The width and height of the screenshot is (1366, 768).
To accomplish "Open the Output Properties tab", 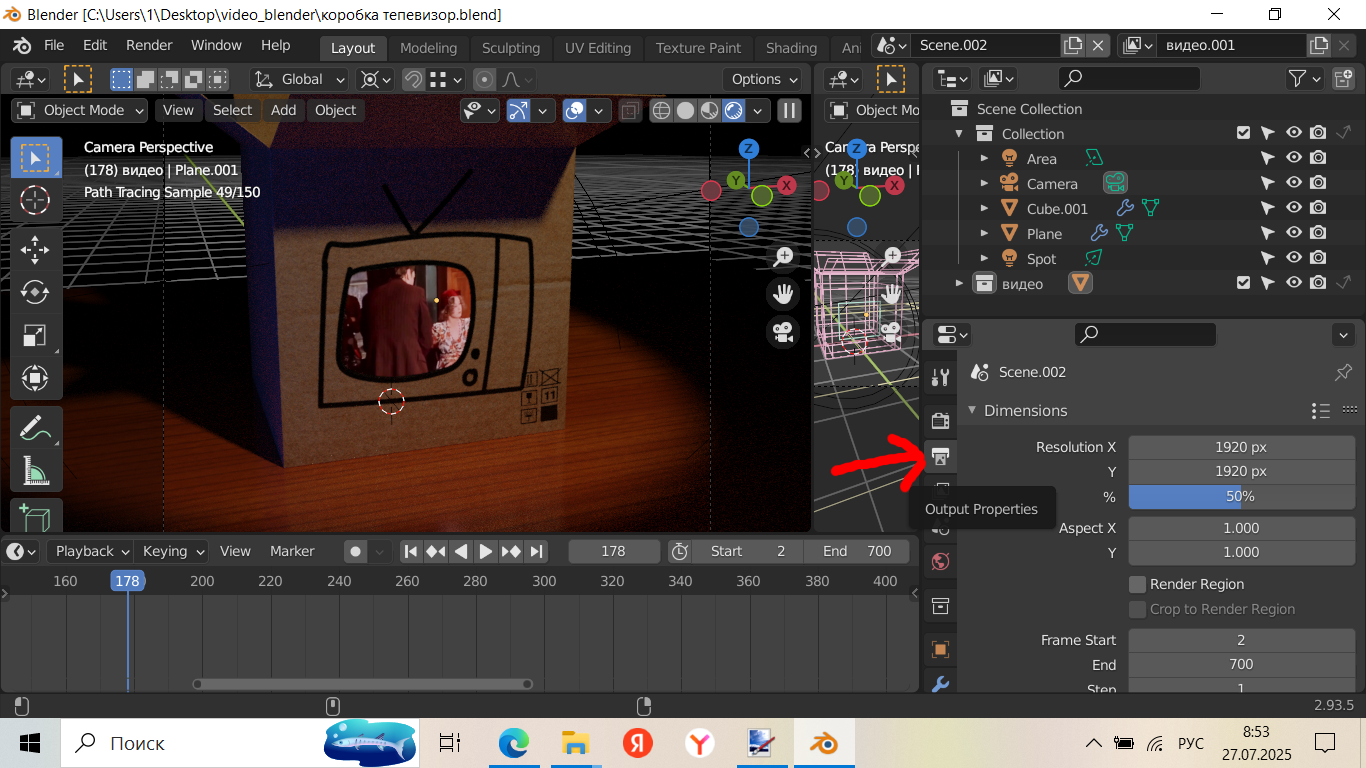I will (x=940, y=457).
